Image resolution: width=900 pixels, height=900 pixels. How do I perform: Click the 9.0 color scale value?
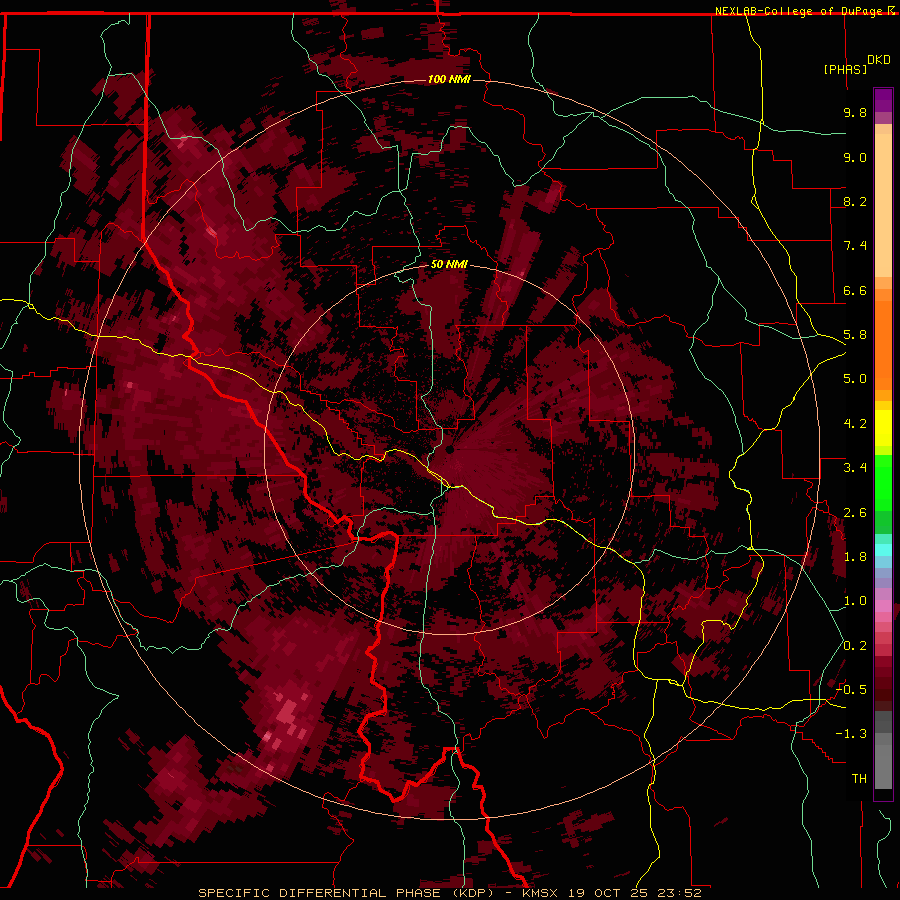(x=855, y=157)
